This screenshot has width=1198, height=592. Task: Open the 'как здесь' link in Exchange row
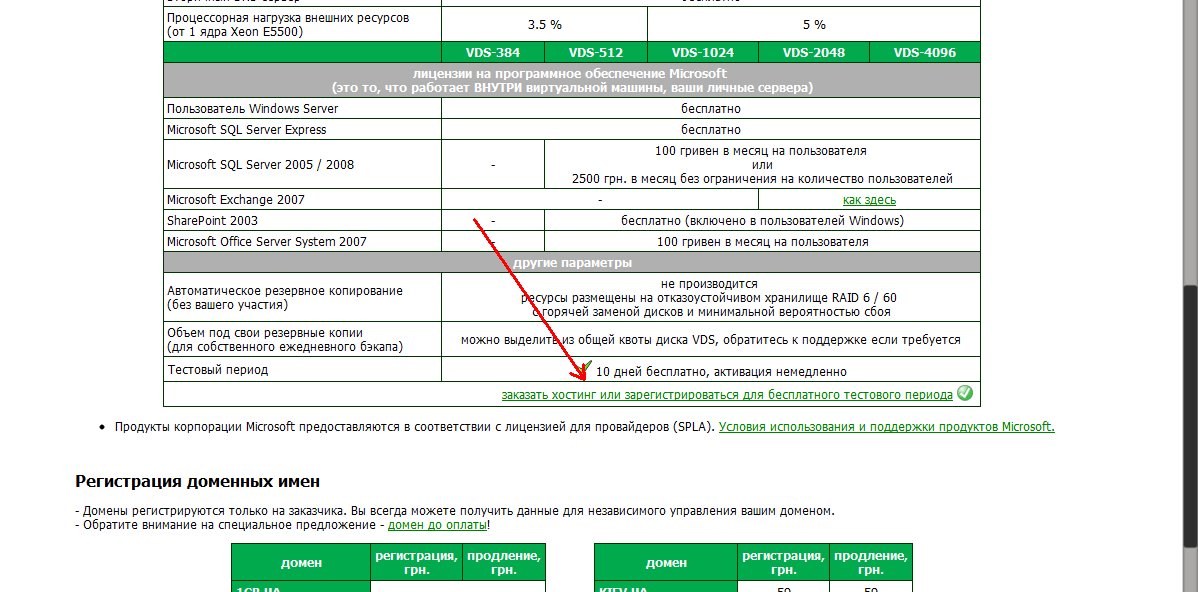tap(869, 199)
